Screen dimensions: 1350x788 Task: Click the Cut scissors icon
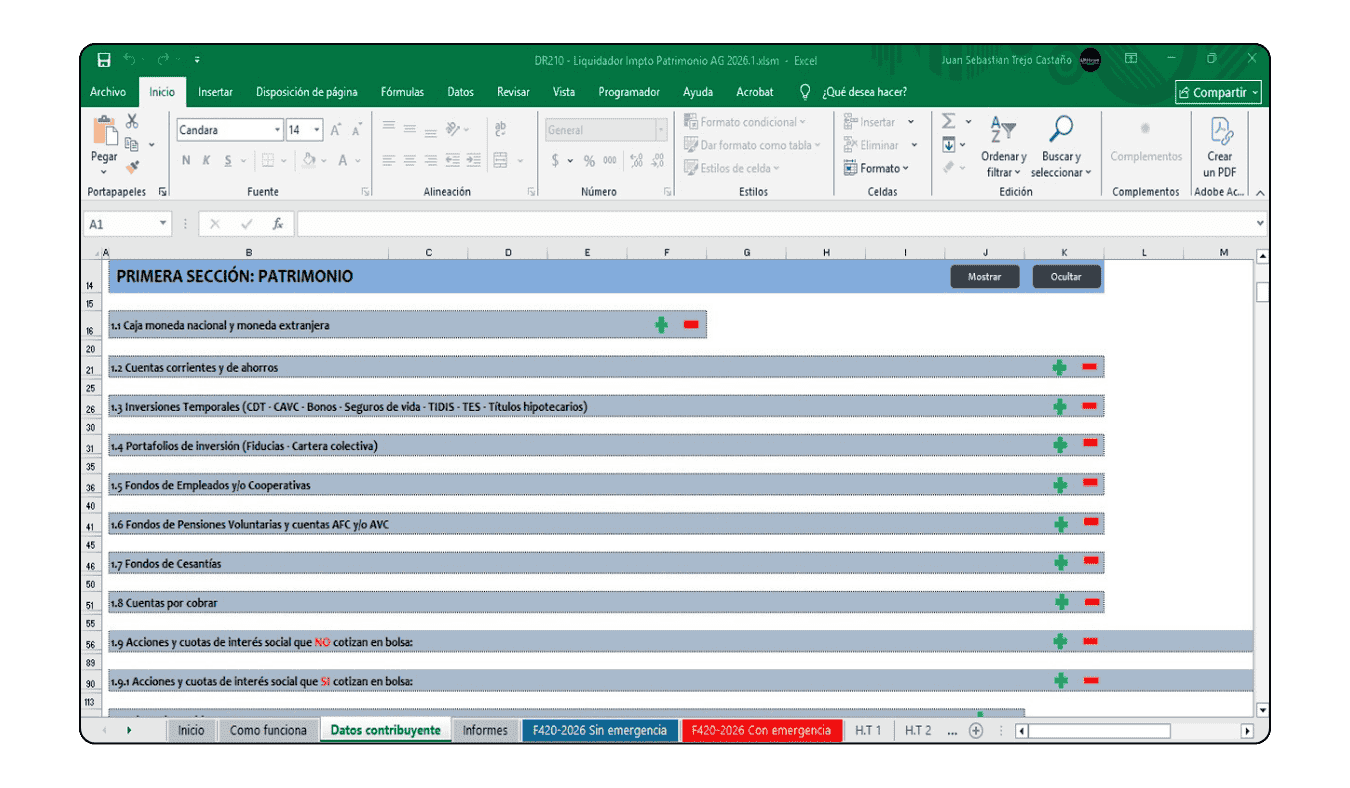[x=131, y=122]
